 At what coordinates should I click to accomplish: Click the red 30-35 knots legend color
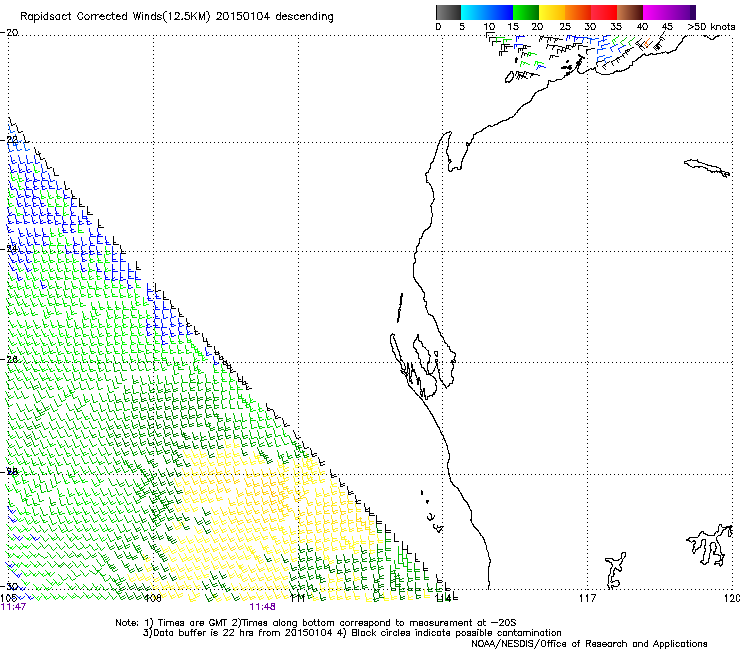(604, 12)
